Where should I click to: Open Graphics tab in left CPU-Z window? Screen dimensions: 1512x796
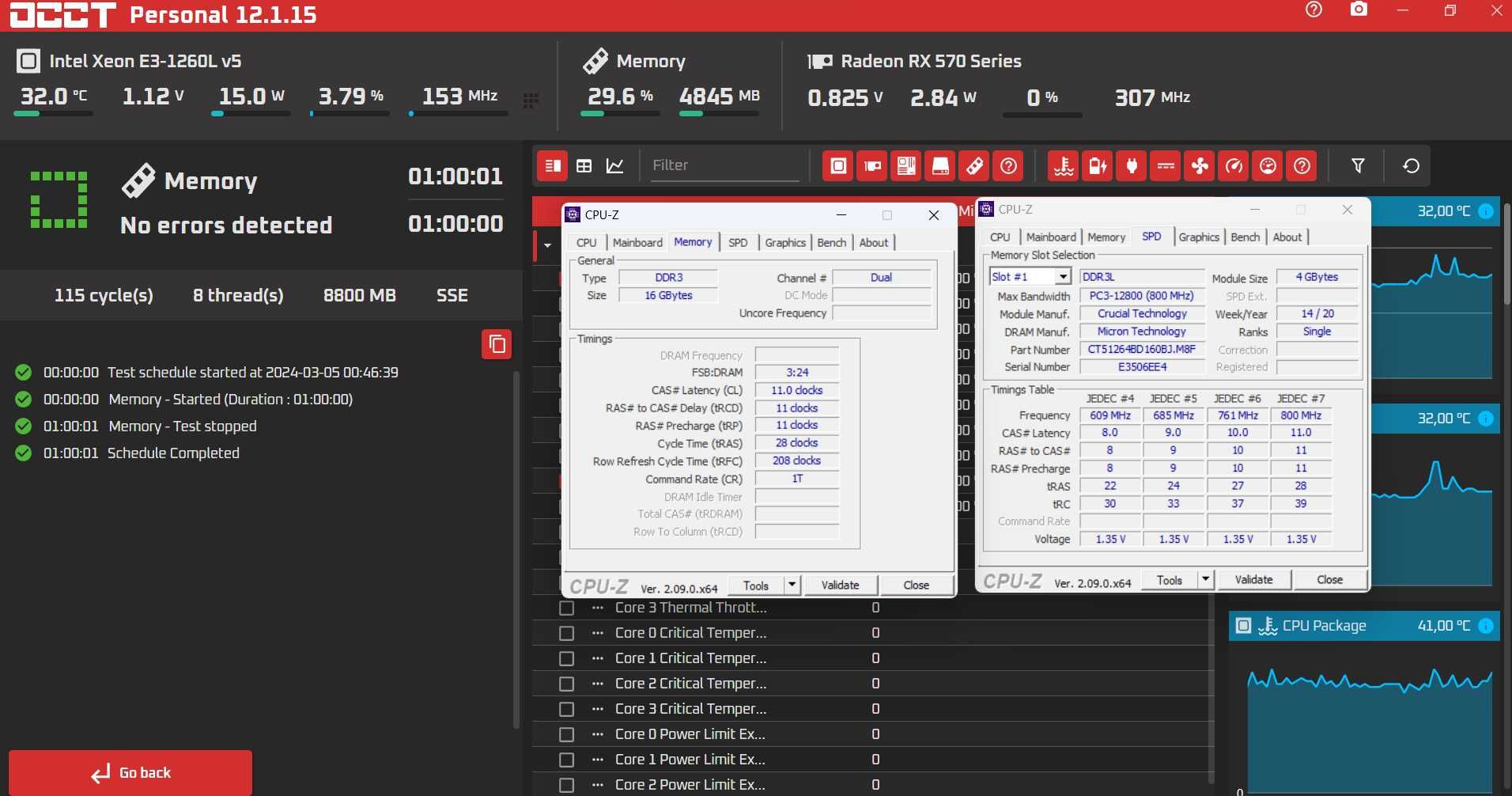pos(785,243)
